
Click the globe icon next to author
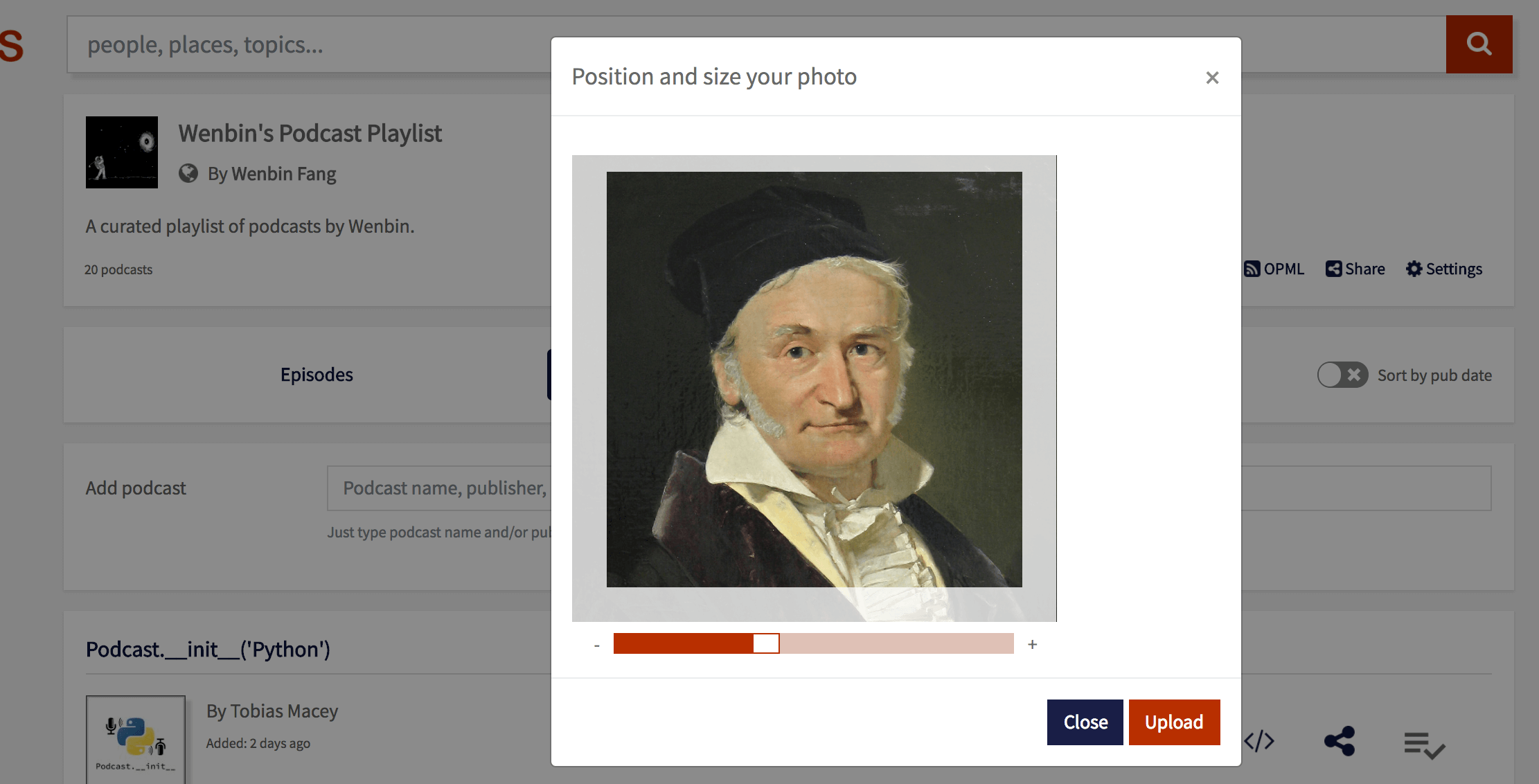click(x=188, y=173)
